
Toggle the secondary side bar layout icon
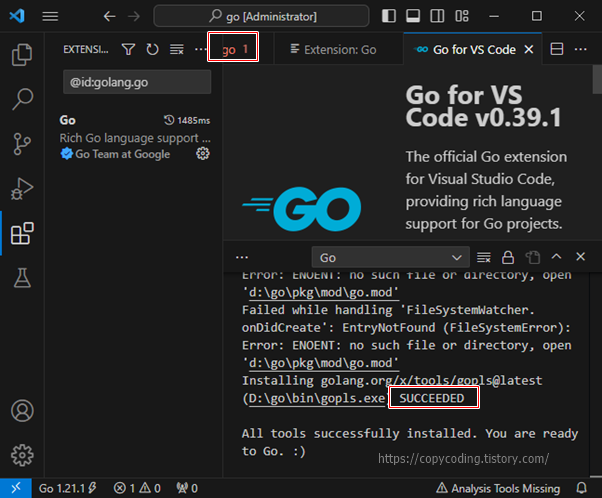(x=437, y=16)
